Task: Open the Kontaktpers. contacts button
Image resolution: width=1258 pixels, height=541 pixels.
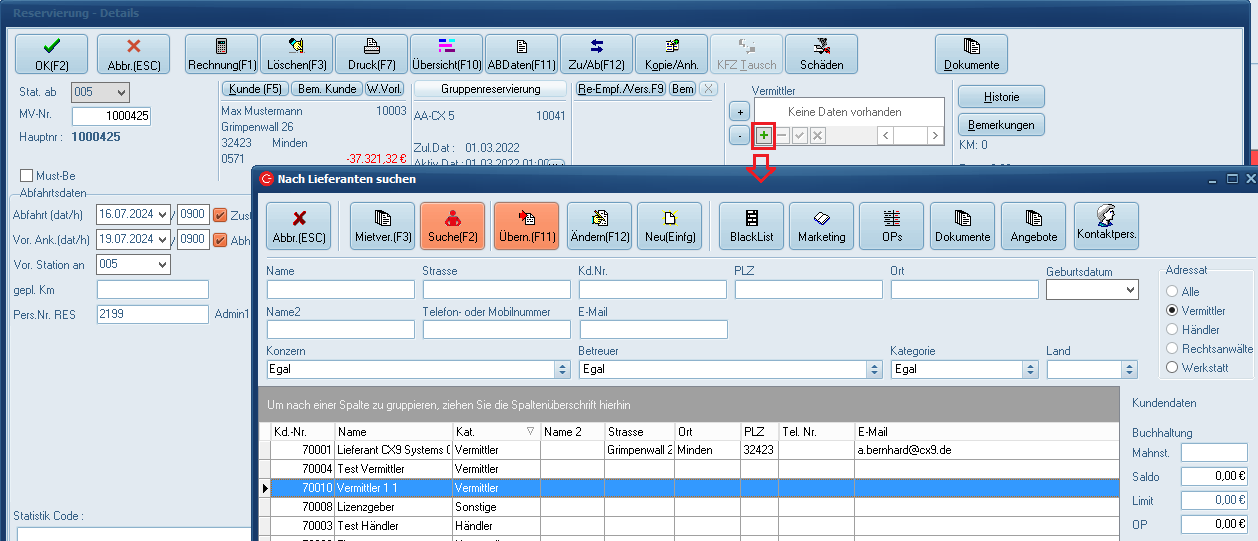Action: (x=1106, y=226)
